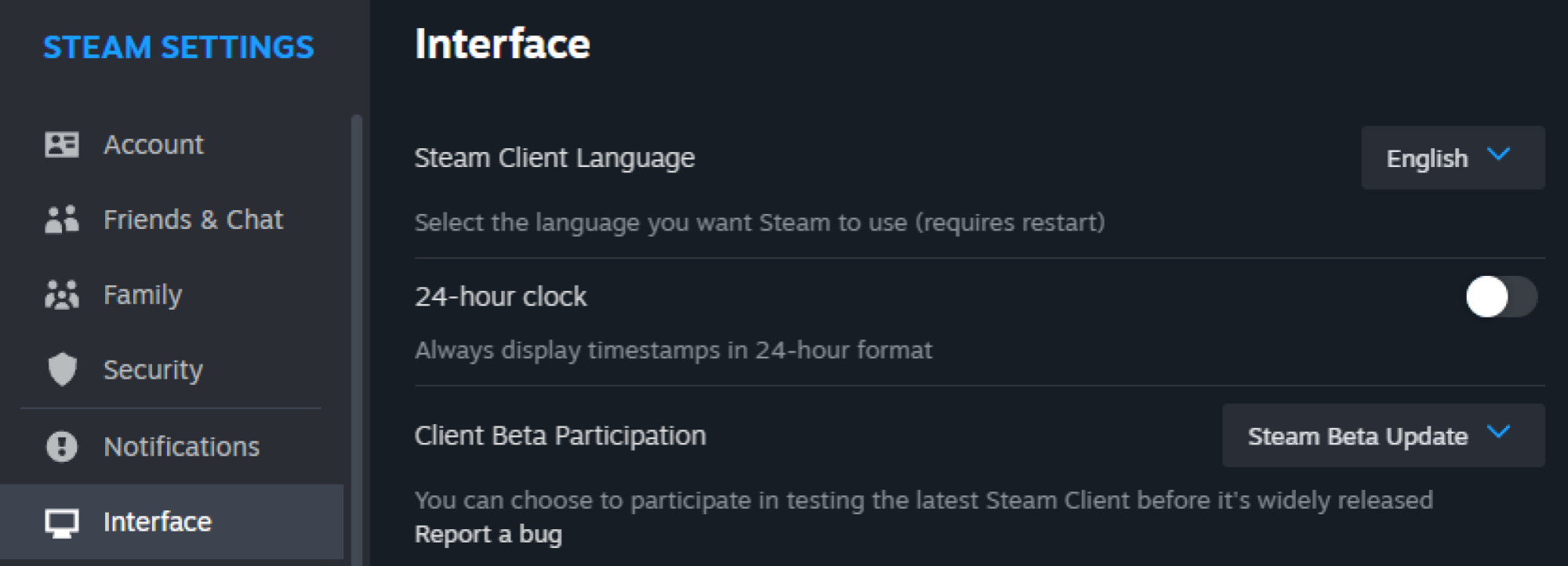The image size is (1568, 566).
Task: Toggle the 24-hour clock switch
Action: click(1501, 296)
